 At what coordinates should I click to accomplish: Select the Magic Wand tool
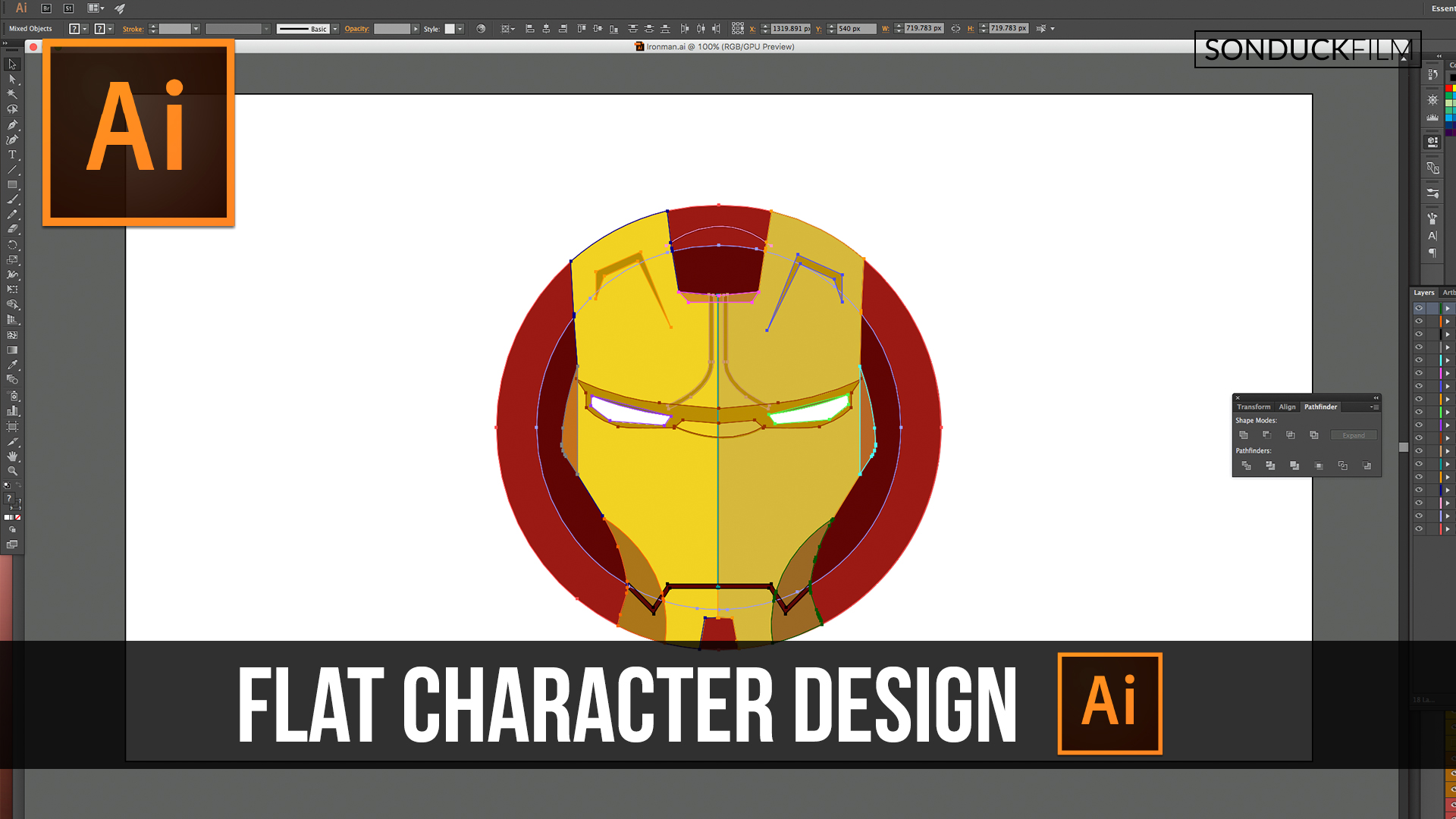click(12, 94)
